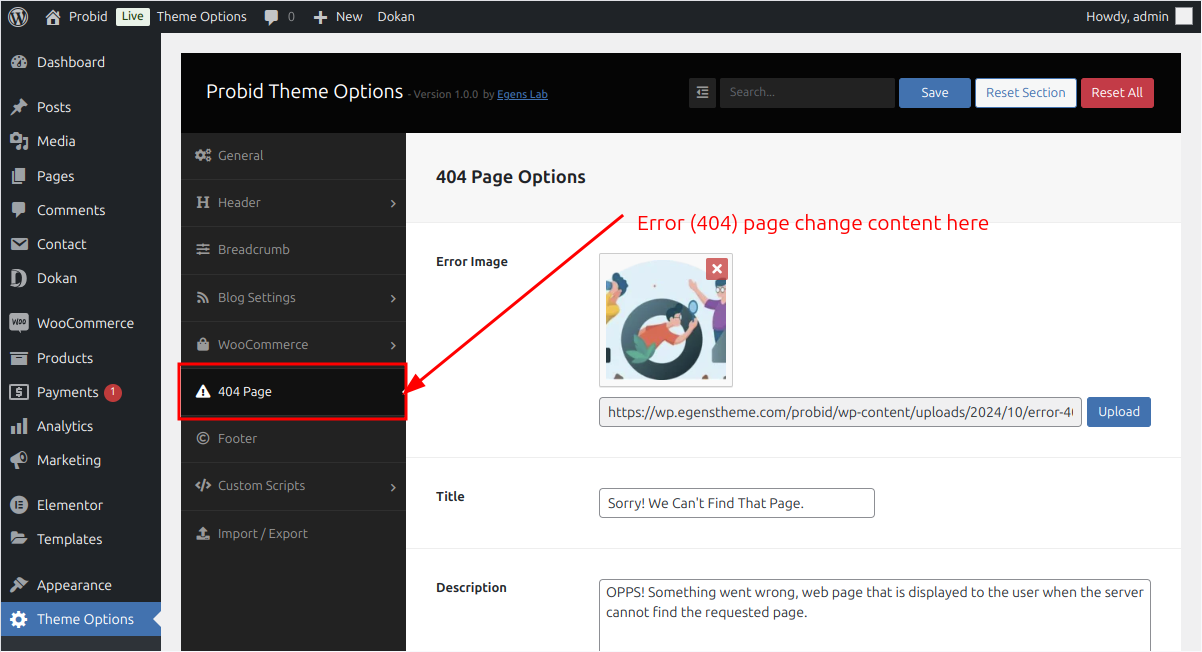Expand the Header section arrow
The height and width of the screenshot is (652, 1202).
393,203
